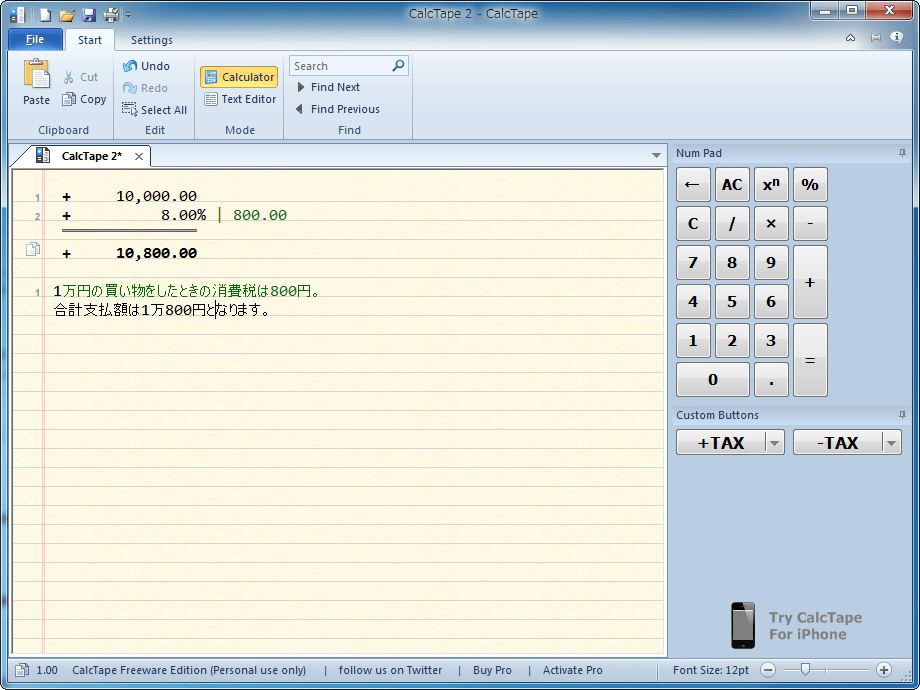This screenshot has width=920, height=690.
Task: Collapse the ribbon with the up chevron
Action: tap(850, 38)
